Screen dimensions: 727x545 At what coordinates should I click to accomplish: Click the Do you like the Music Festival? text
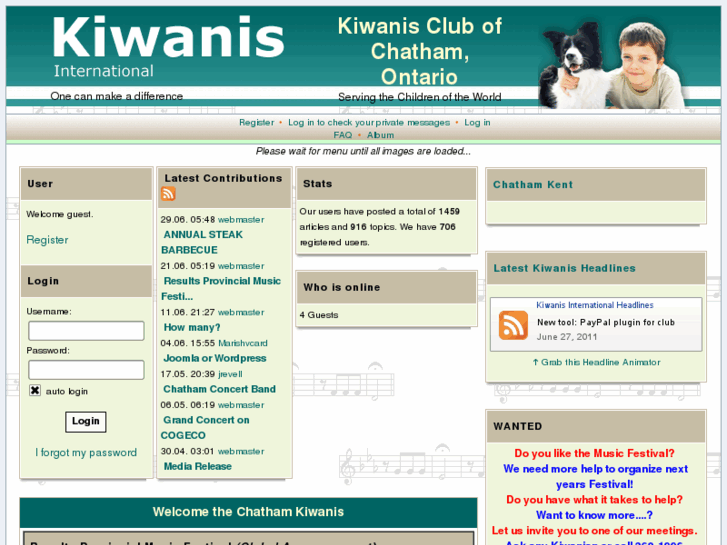click(594, 453)
